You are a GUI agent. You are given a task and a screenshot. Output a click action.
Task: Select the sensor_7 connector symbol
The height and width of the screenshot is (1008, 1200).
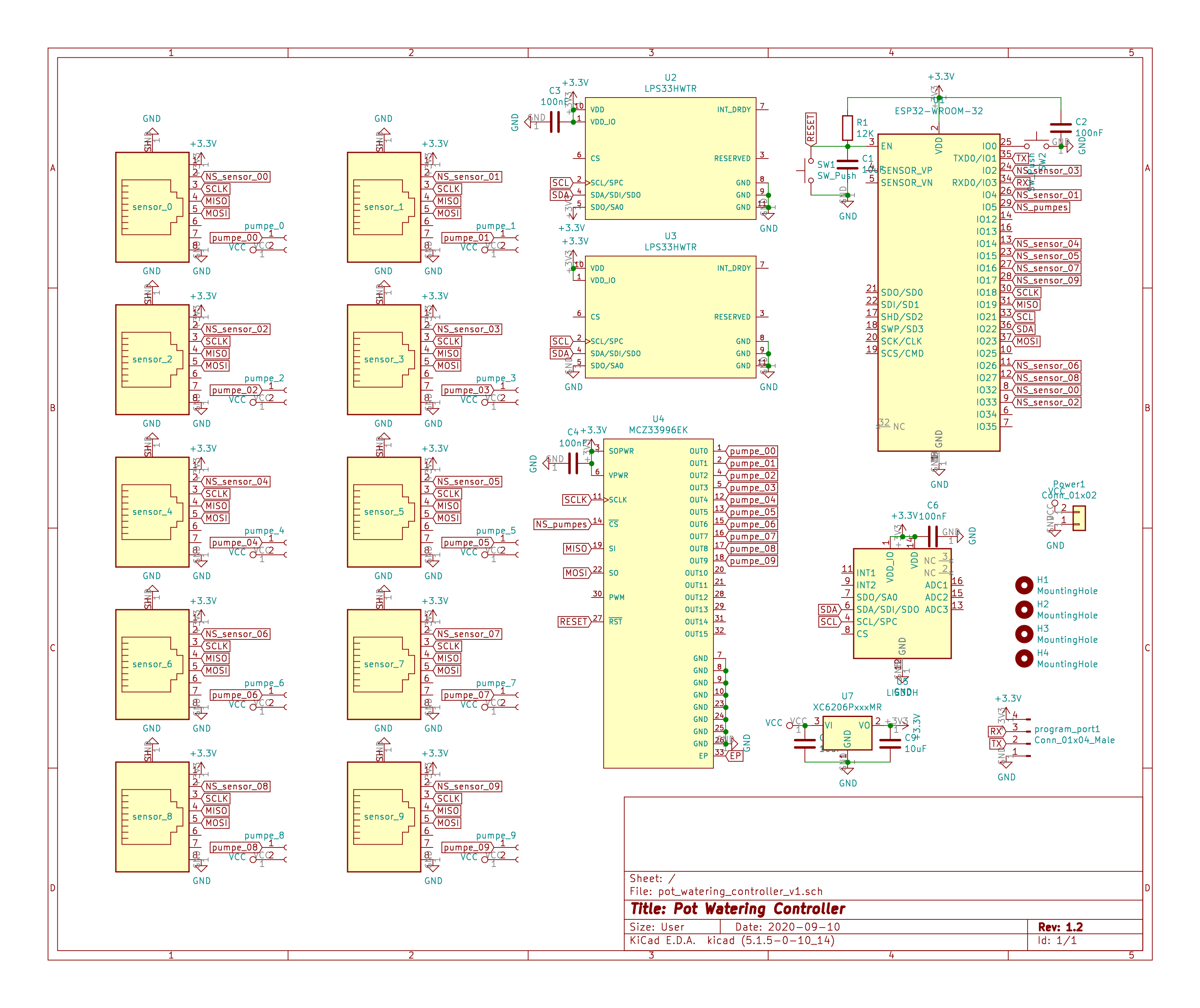pos(384,665)
